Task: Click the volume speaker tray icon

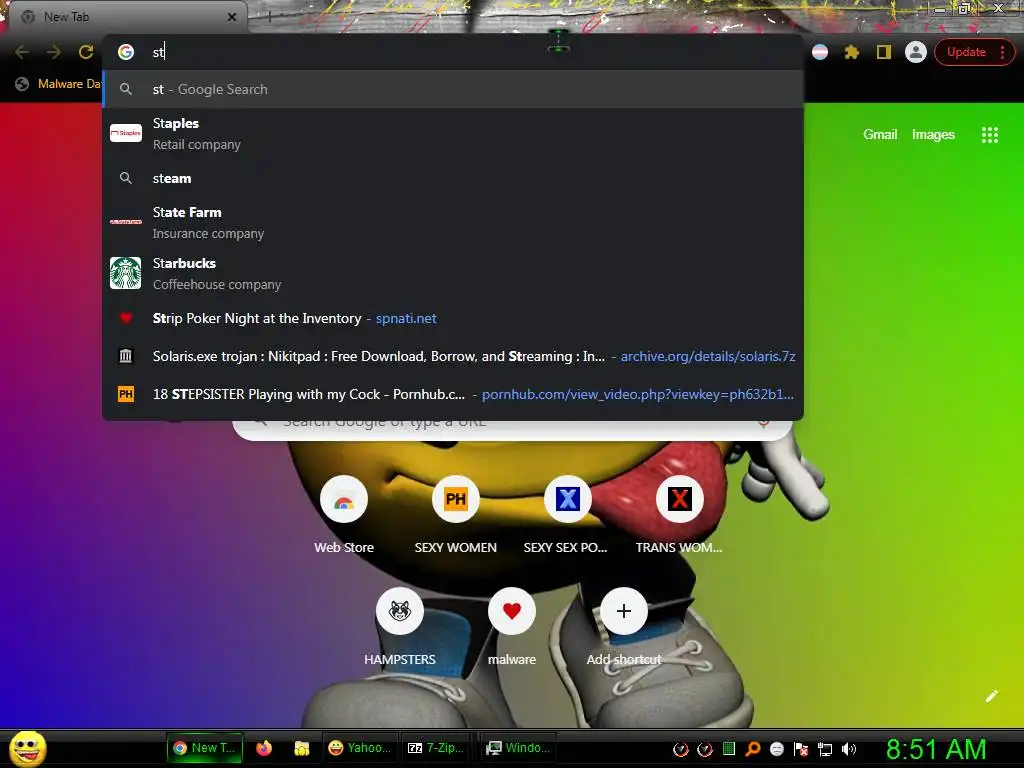Action: point(848,749)
